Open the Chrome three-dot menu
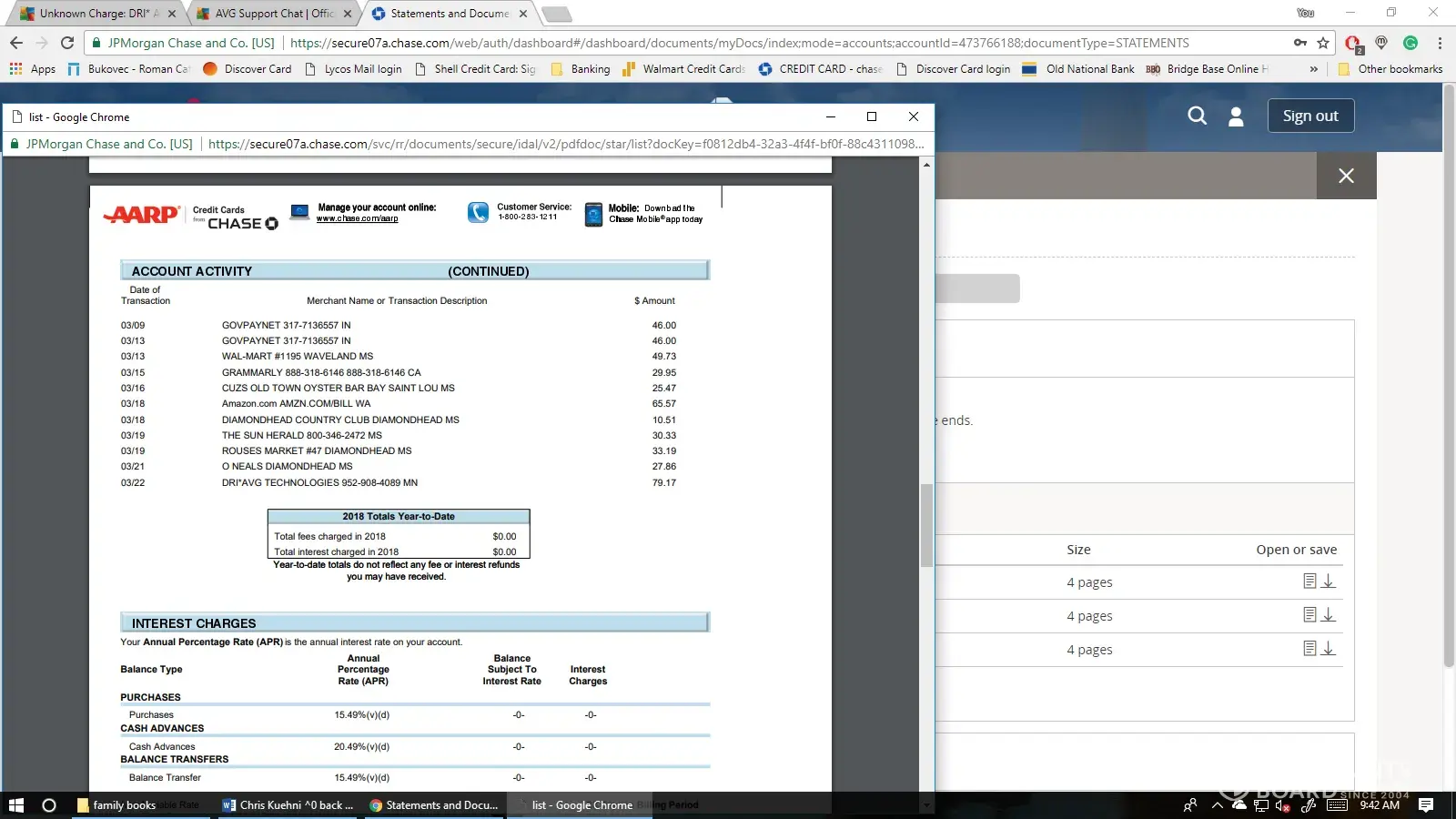The width and height of the screenshot is (1456, 819). [1440, 43]
